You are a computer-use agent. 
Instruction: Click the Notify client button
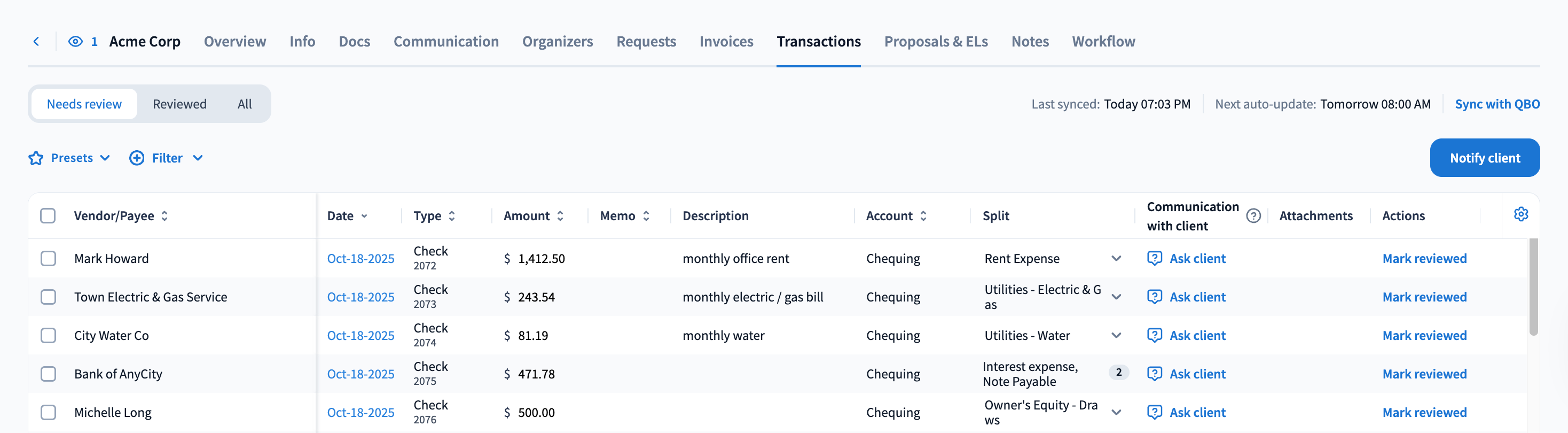(1485, 158)
